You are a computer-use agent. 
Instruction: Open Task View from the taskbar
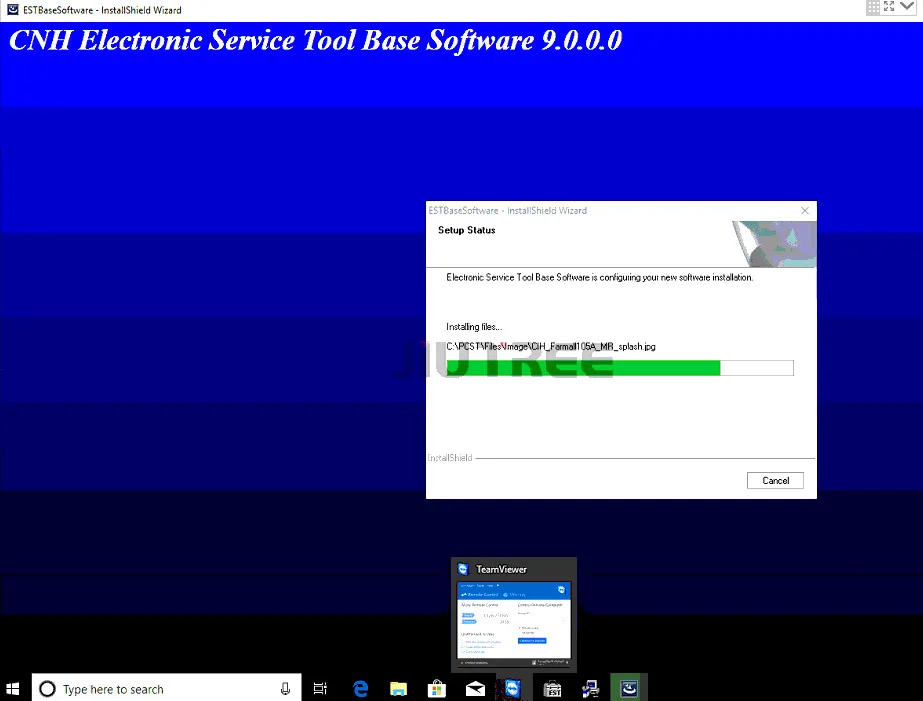pyautogui.click(x=320, y=688)
